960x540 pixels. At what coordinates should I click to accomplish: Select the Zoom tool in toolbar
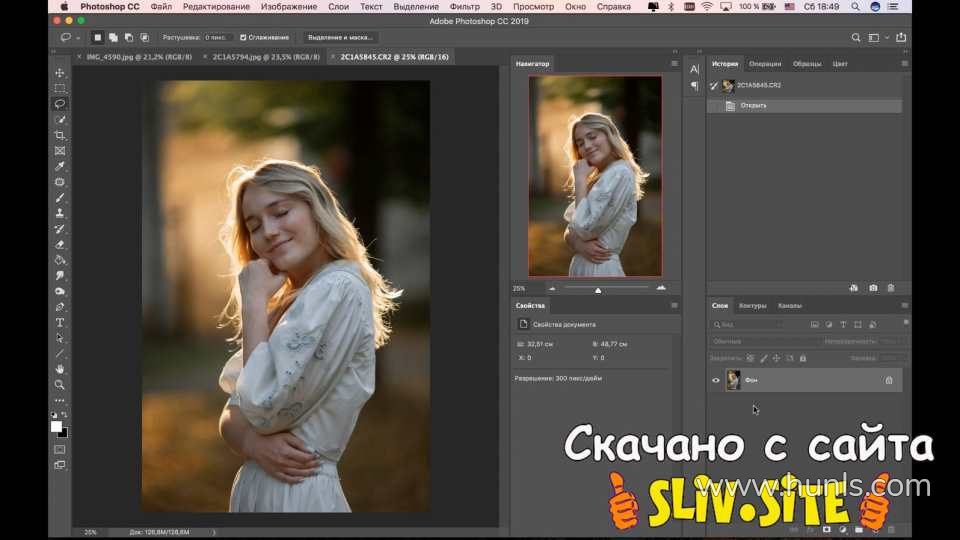pyautogui.click(x=60, y=384)
